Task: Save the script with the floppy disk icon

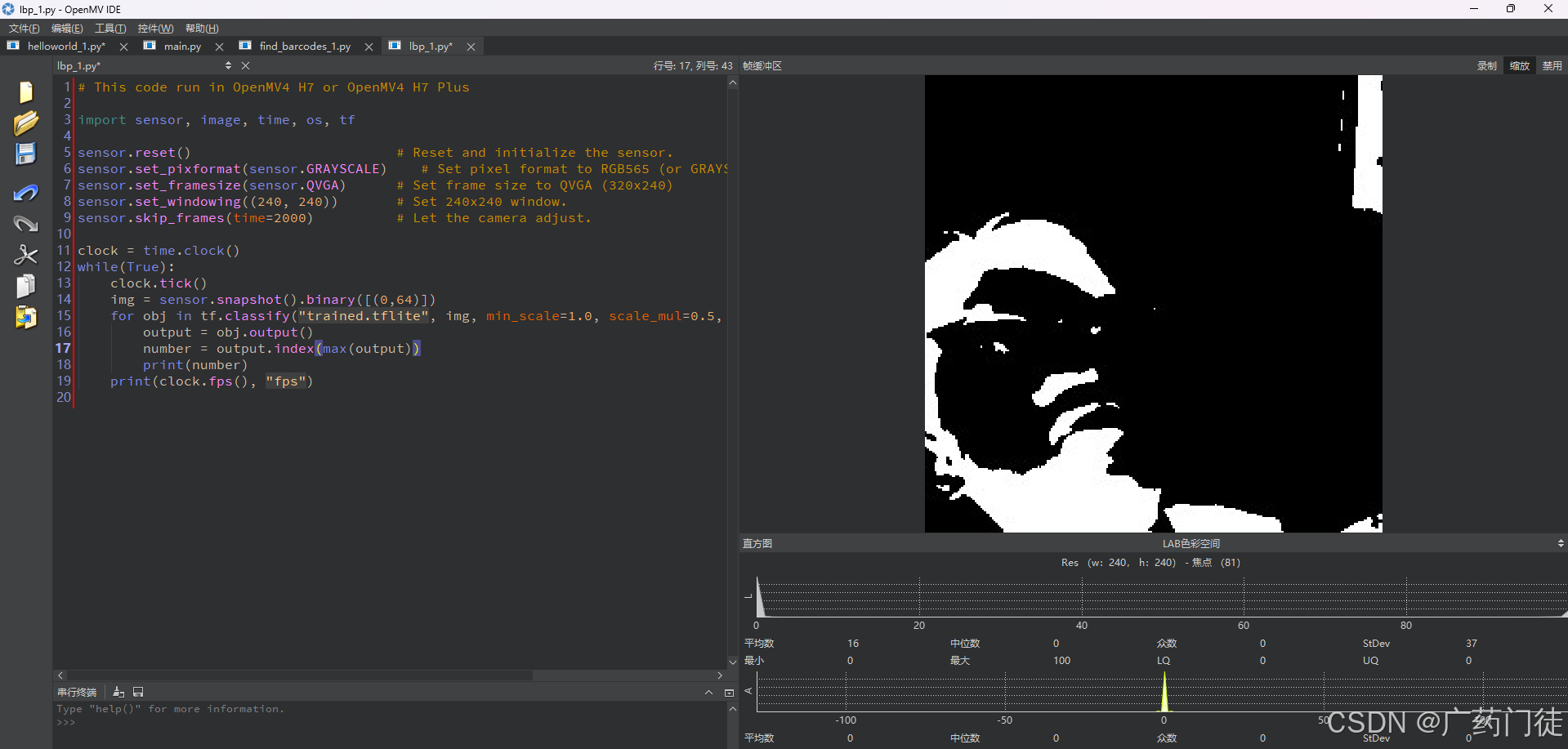Action: (x=25, y=154)
